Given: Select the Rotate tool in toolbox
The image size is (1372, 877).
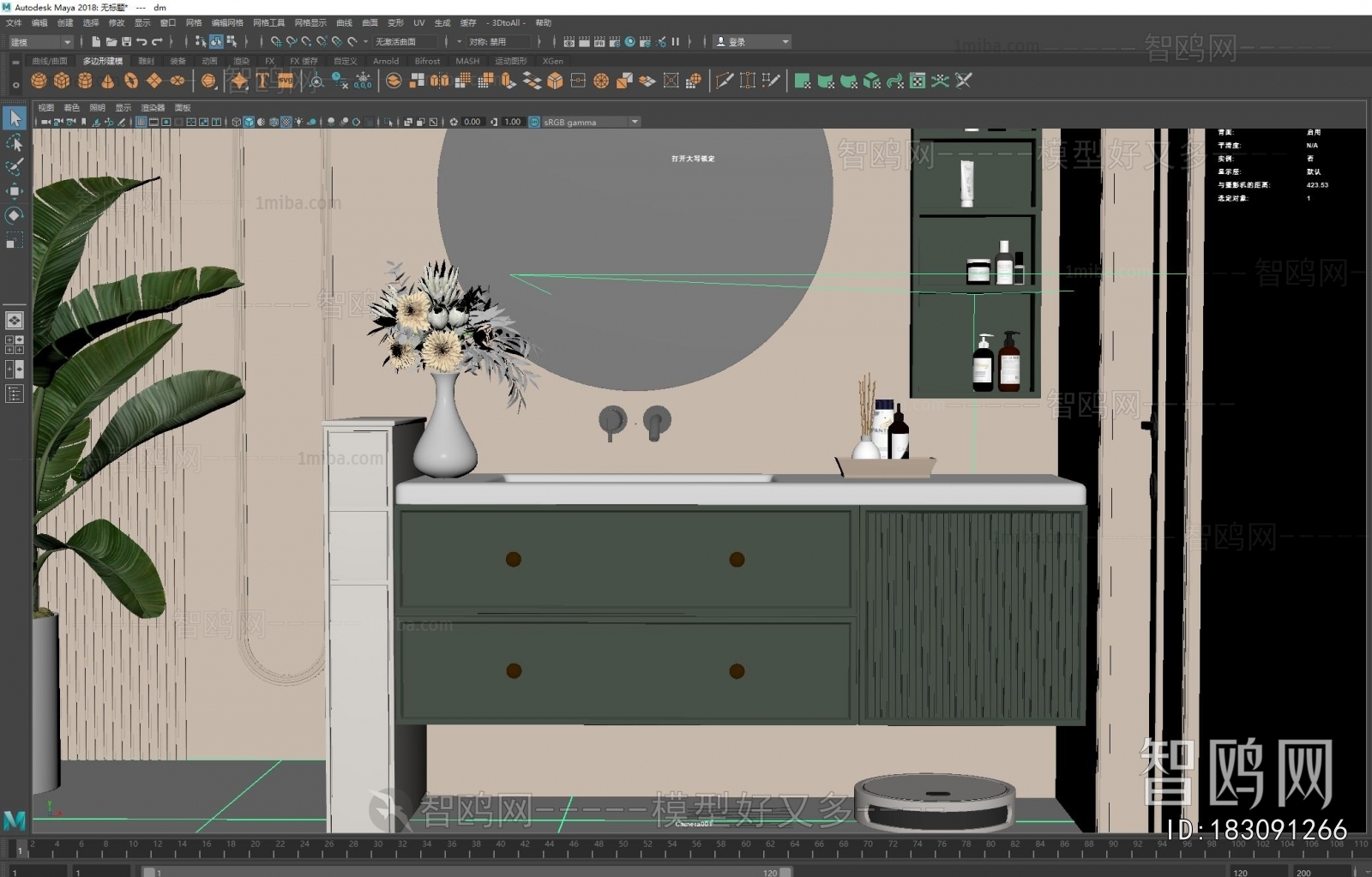Looking at the screenshot, I should click(x=15, y=215).
